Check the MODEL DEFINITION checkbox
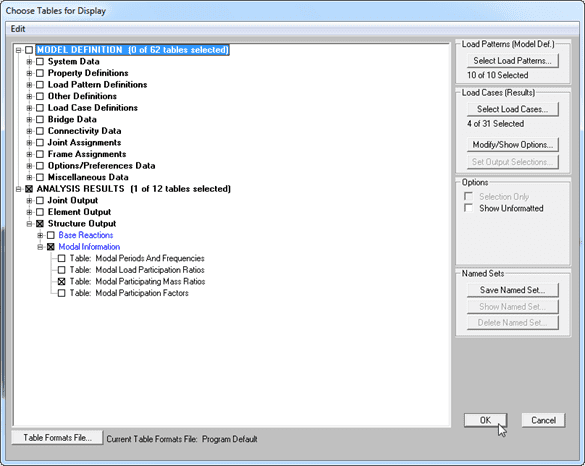This screenshot has width=585, height=466. pyautogui.click(x=29, y=50)
